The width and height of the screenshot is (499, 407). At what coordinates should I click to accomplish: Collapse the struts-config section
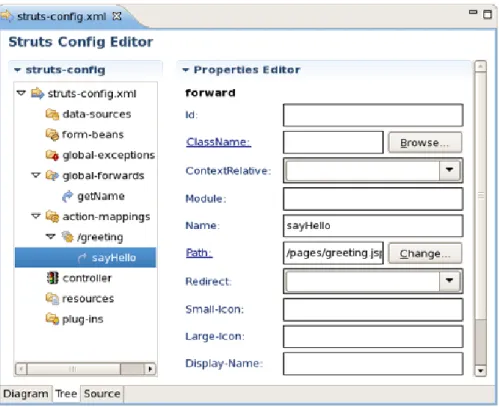(17, 70)
